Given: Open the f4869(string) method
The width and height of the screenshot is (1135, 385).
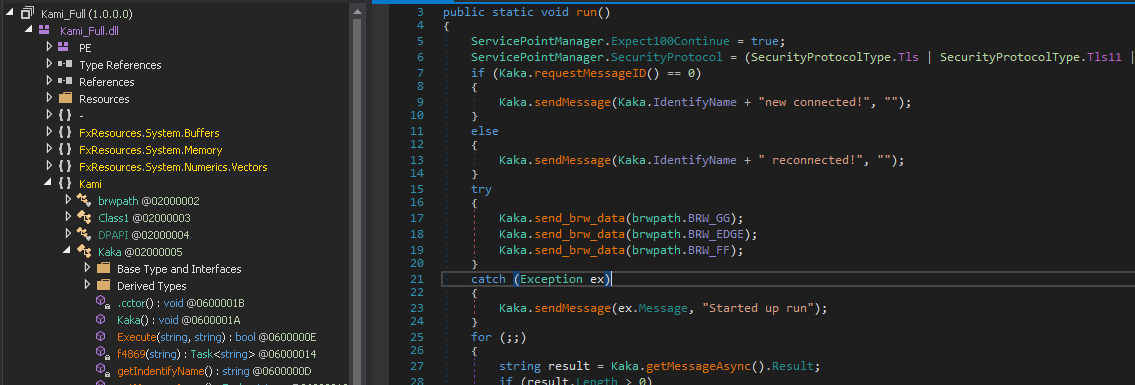Looking at the screenshot, I should (x=216, y=354).
